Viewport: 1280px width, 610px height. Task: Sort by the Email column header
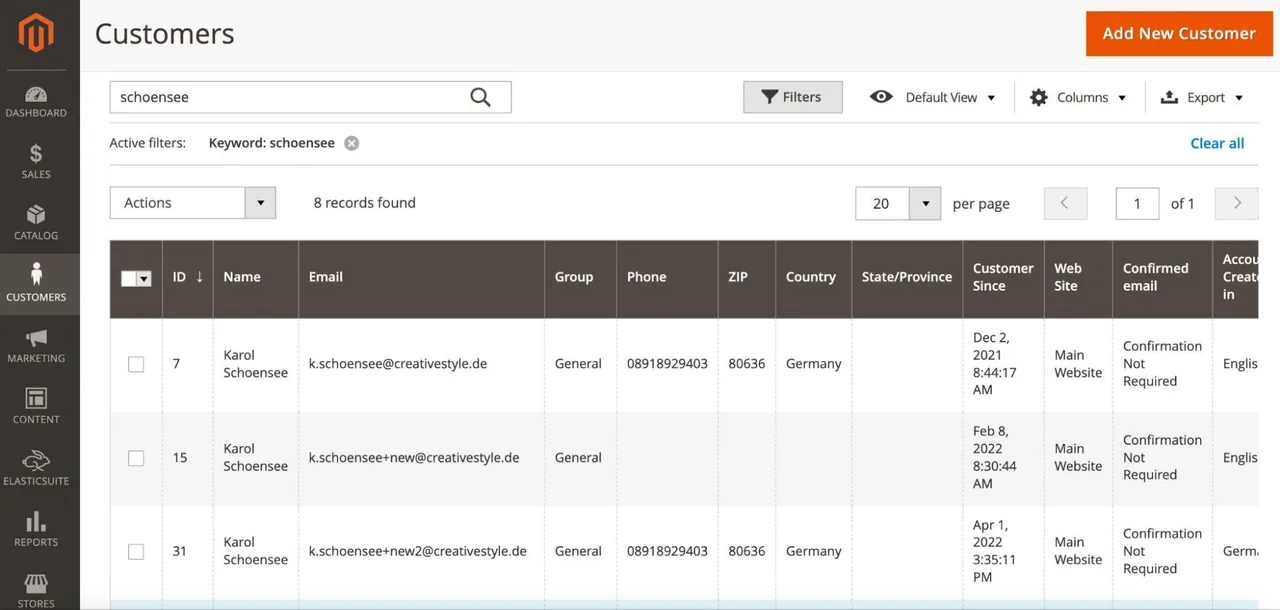click(x=421, y=277)
